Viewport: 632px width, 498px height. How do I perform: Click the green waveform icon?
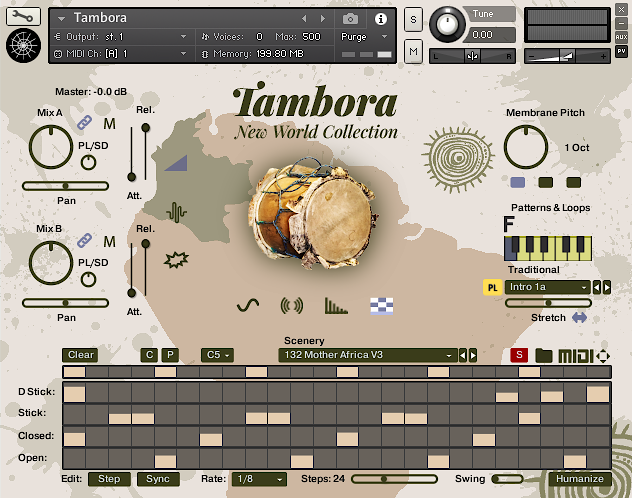click(x=176, y=212)
